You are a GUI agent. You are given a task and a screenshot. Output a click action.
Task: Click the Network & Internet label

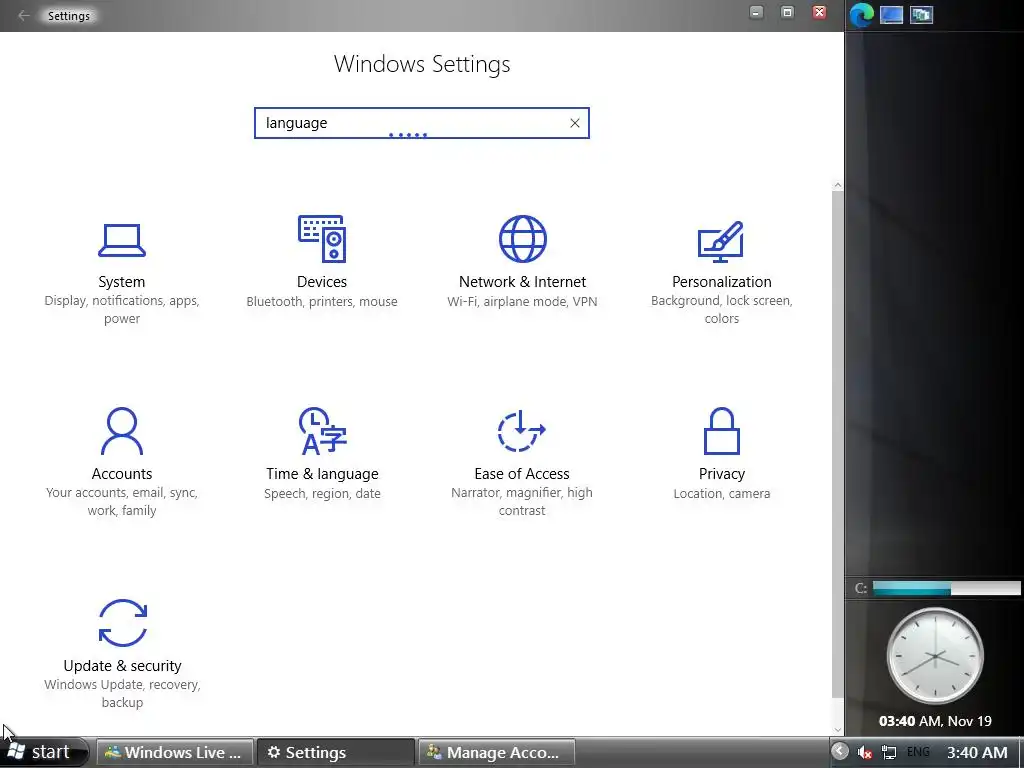coord(522,281)
